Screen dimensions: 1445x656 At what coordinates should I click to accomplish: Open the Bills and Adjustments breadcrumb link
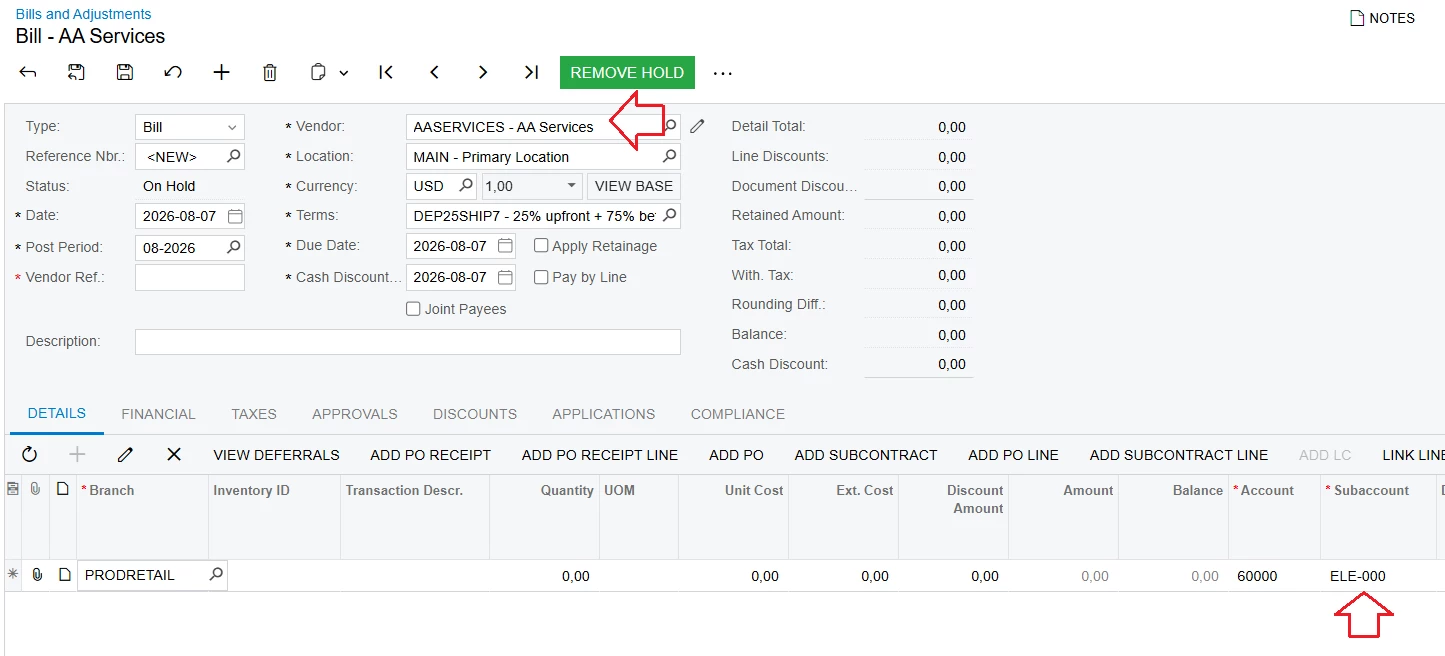[x=84, y=14]
